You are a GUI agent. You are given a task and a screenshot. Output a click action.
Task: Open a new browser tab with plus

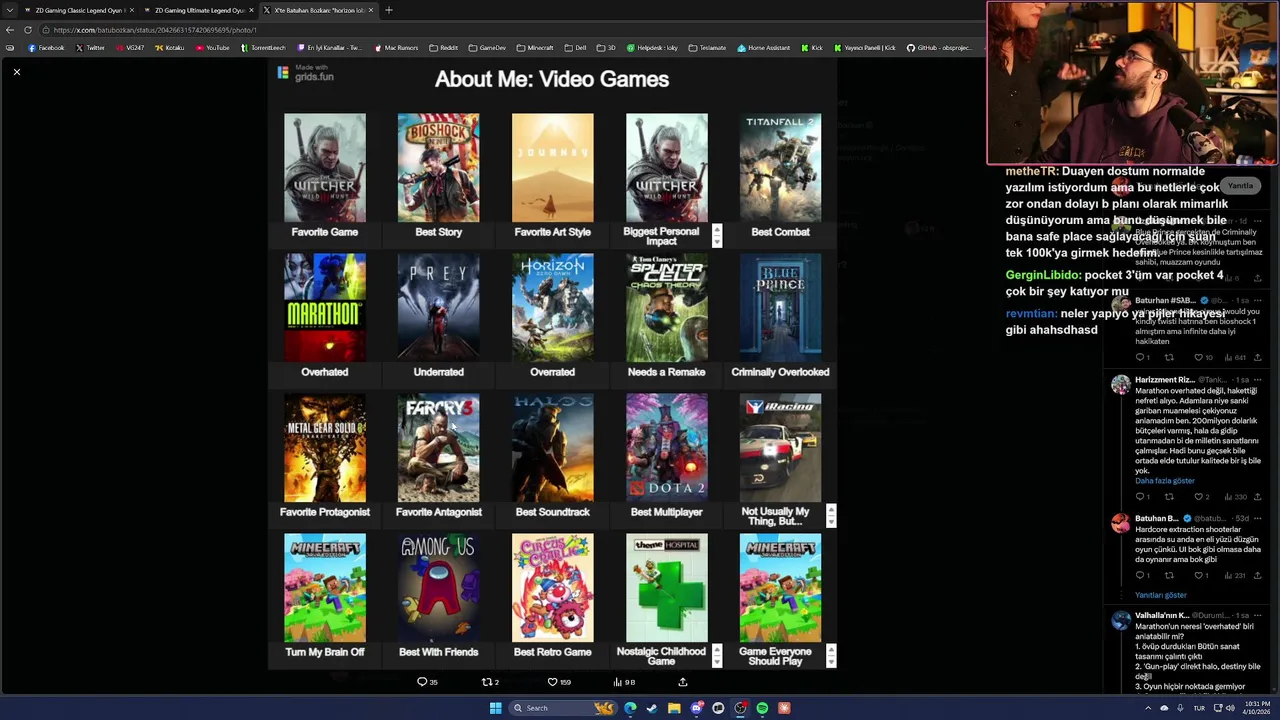(389, 10)
